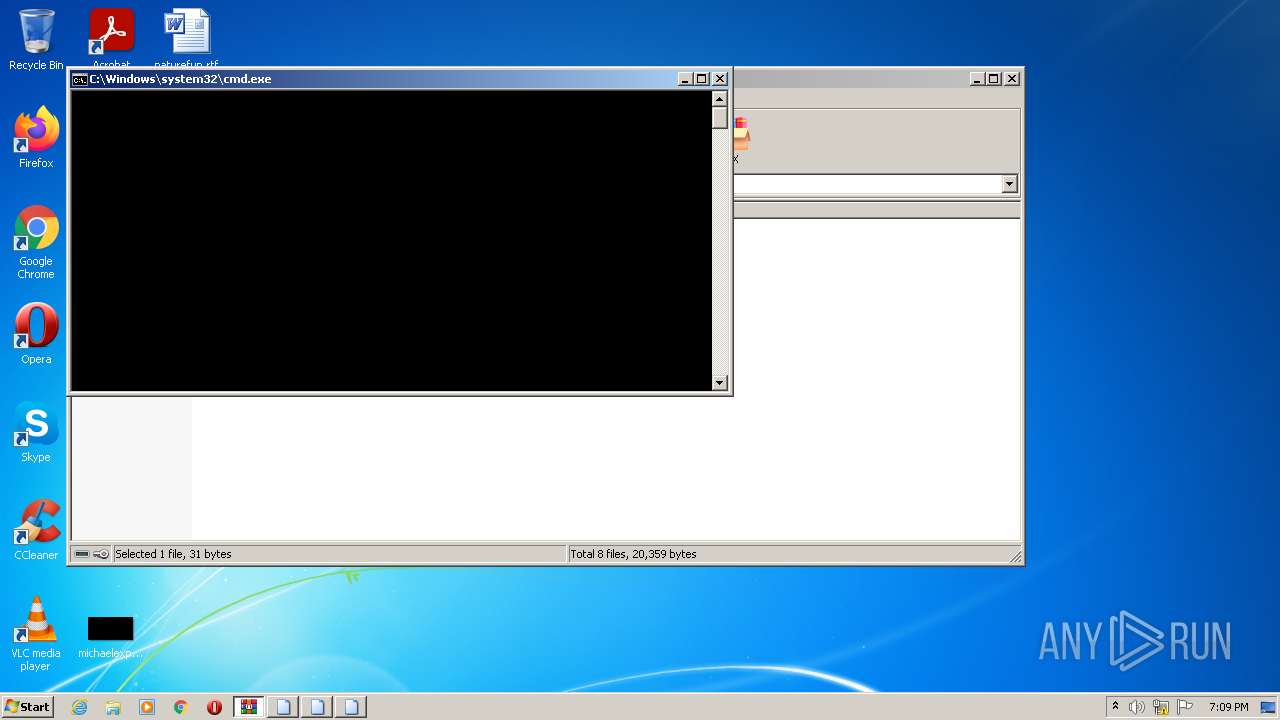Click the WinRAR address path field
This screenshot has height=720, width=1280.
coord(866,184)
